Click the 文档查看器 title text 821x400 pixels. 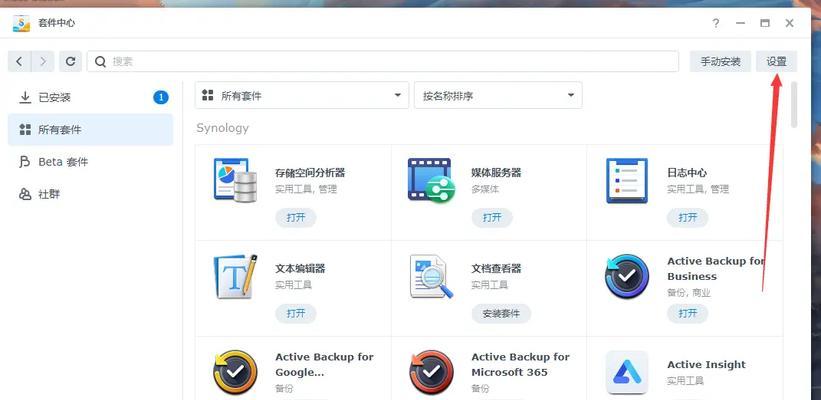click(496, 269)
